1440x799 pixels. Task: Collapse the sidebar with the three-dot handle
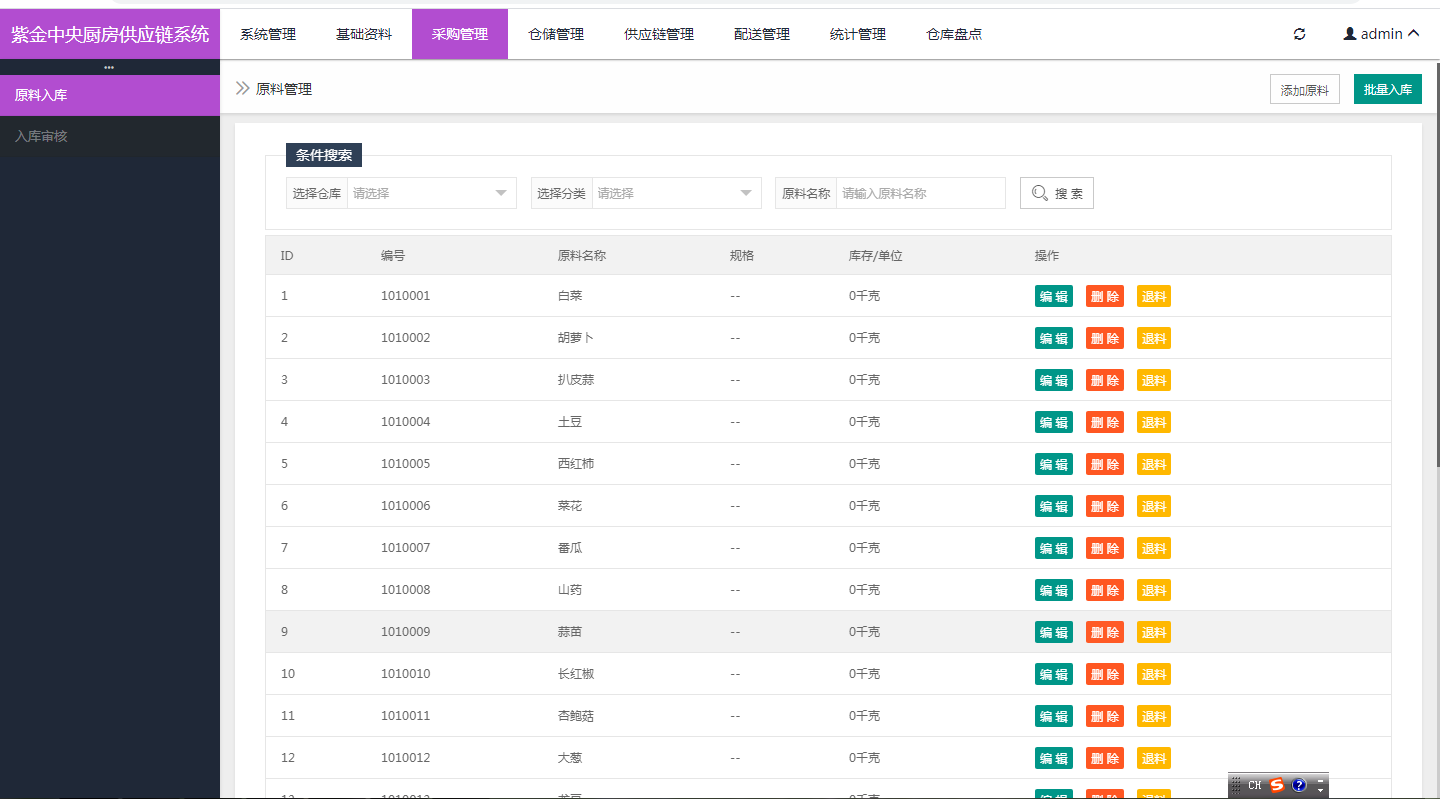[109, 67]
